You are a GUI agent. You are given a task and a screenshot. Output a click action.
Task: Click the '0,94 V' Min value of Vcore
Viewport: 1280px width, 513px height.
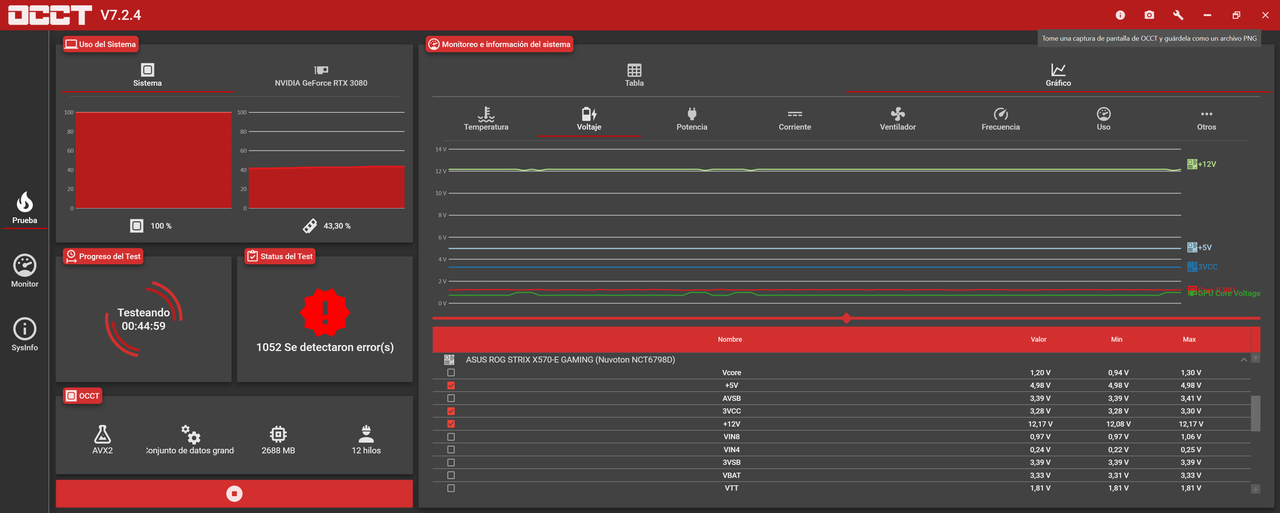pyautogui.click(x=1118, y=372)
